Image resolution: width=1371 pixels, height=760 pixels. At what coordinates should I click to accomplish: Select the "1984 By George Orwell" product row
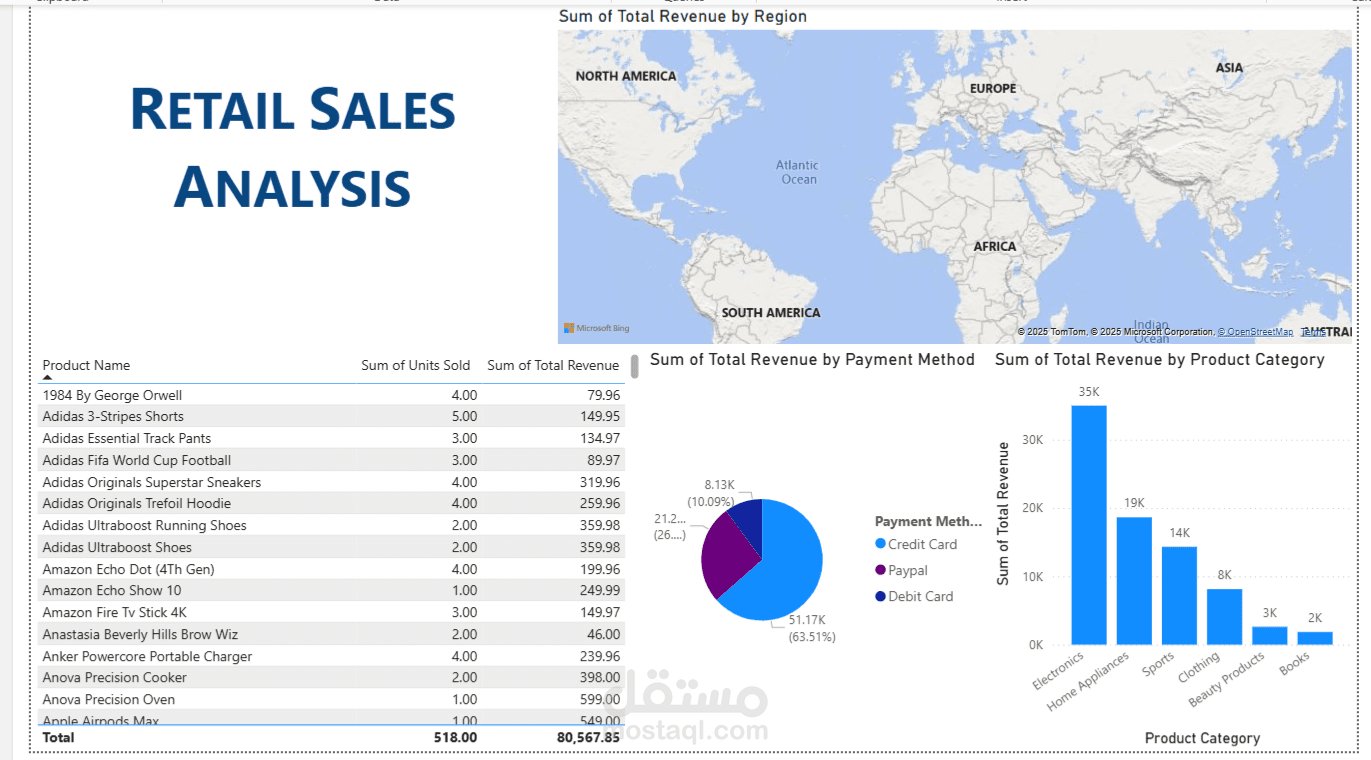[332, 395]
